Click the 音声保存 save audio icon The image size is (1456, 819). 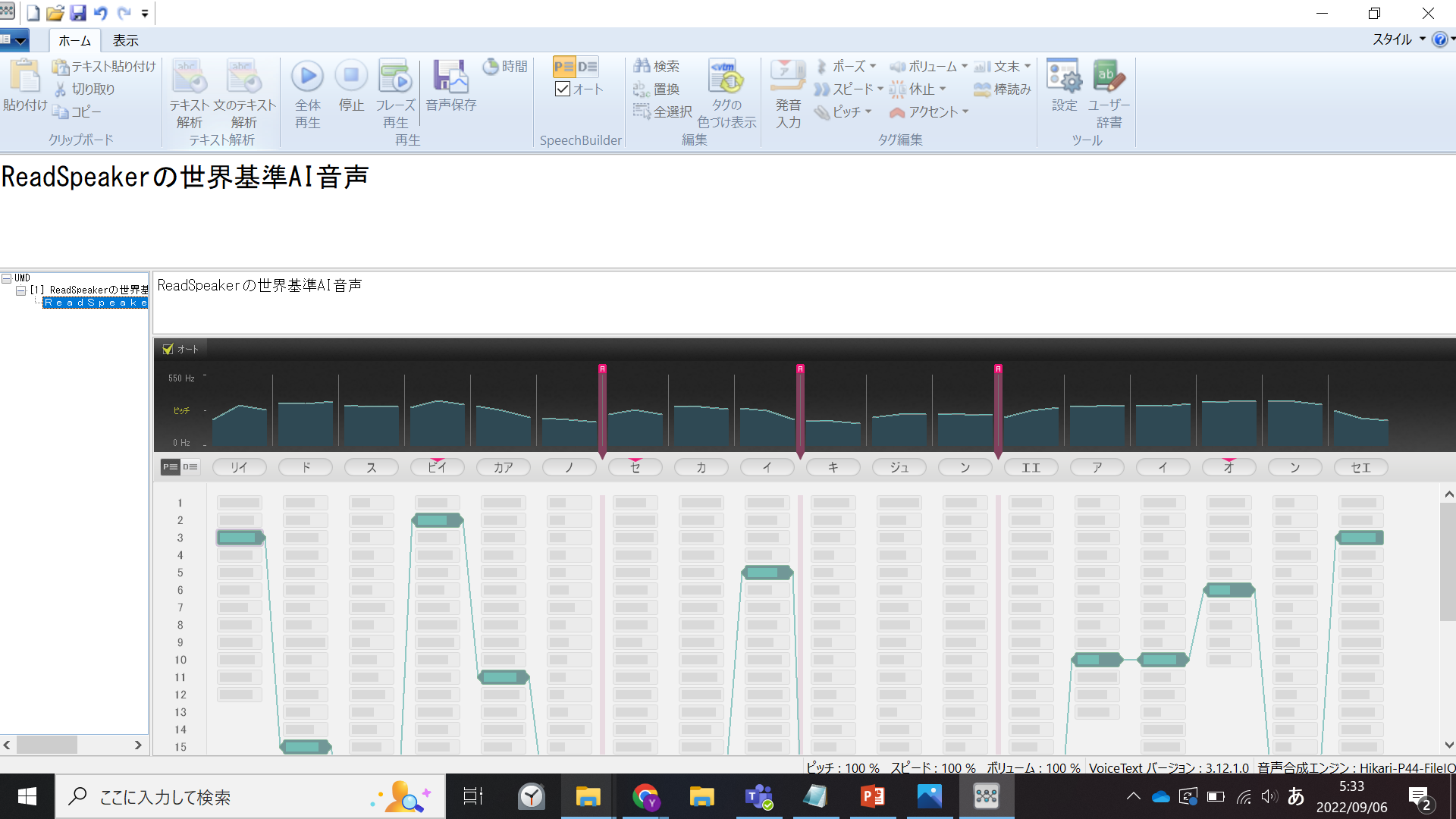point(450,77)
